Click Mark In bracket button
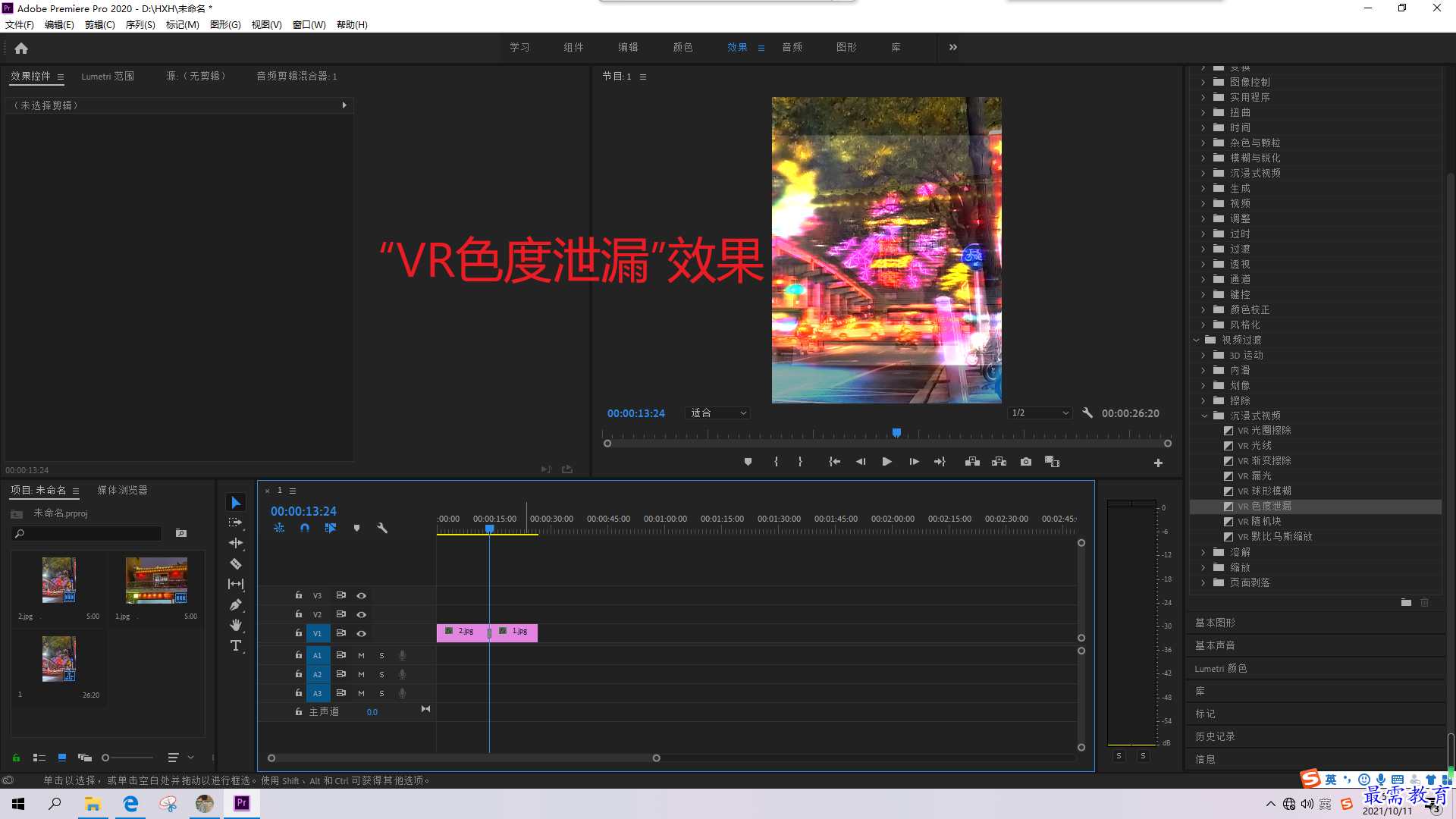This screenshot has width=1456, height=819. [x=776, y=462]
